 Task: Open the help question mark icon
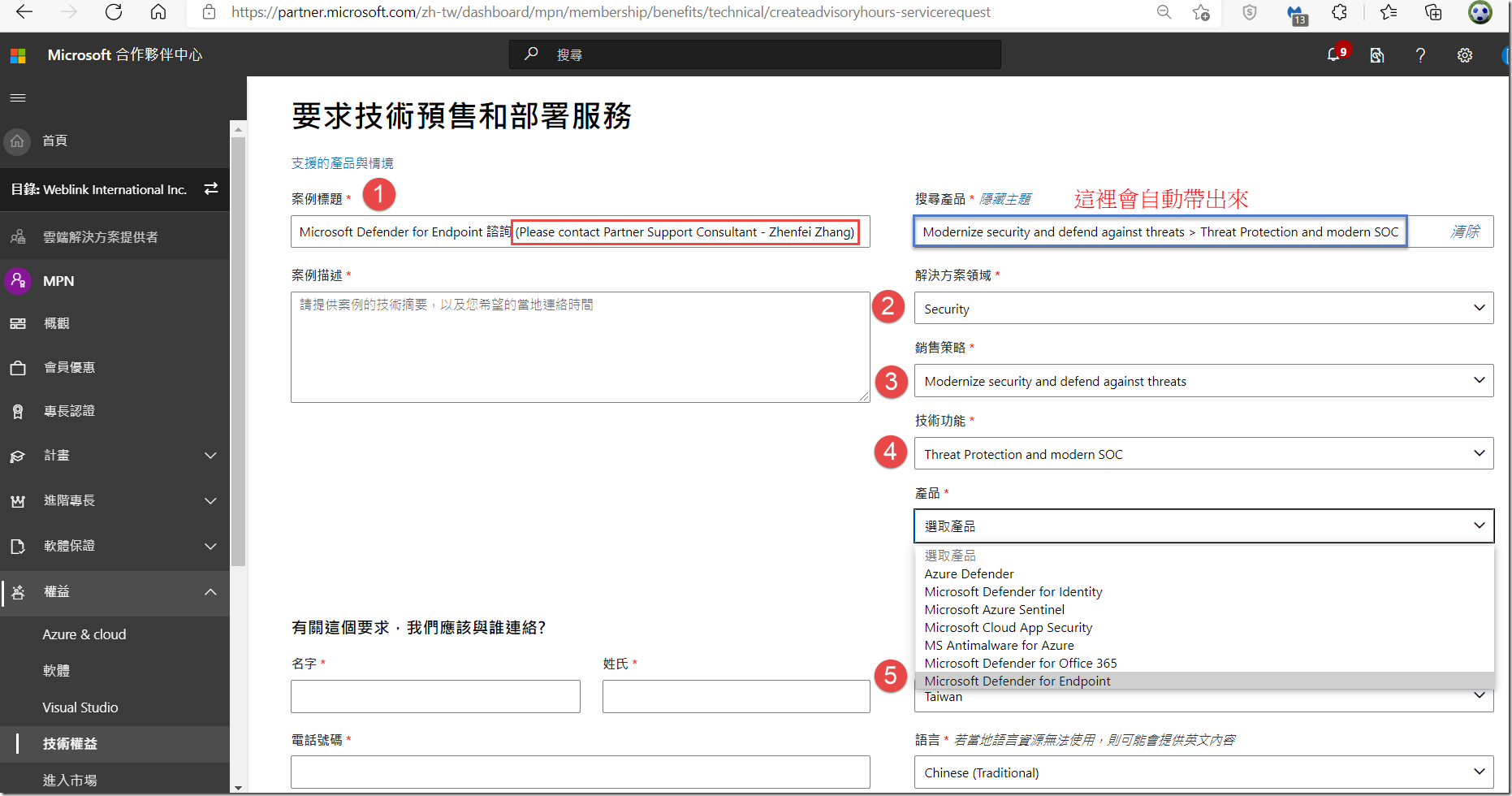pos(1420,55)
